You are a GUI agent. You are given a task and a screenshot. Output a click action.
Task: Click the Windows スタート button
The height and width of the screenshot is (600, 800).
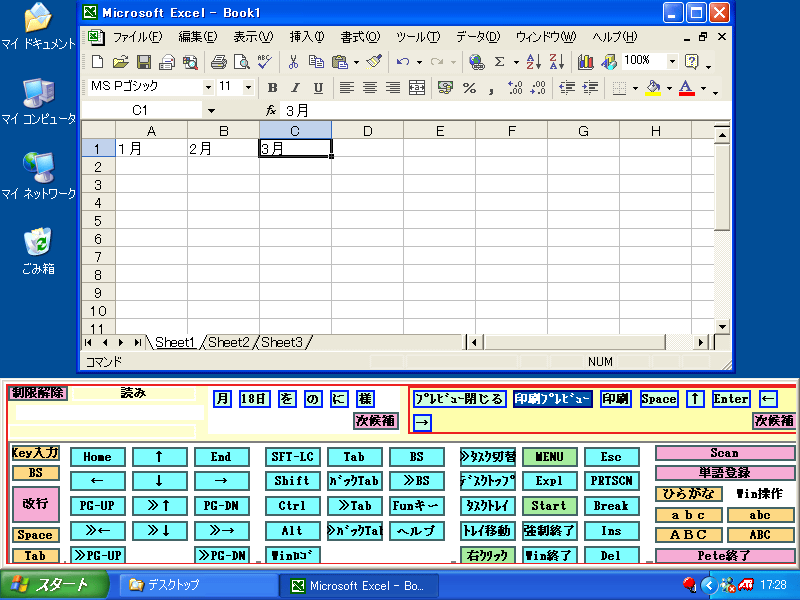55,585
